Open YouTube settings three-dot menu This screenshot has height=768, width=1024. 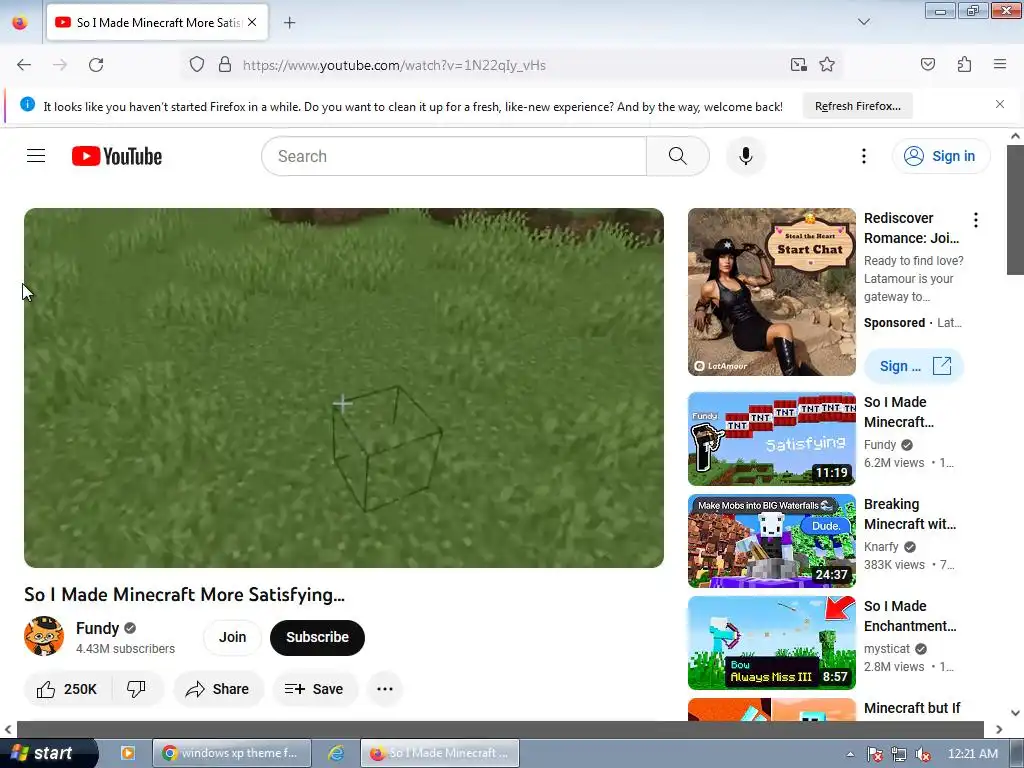[863, 156]
